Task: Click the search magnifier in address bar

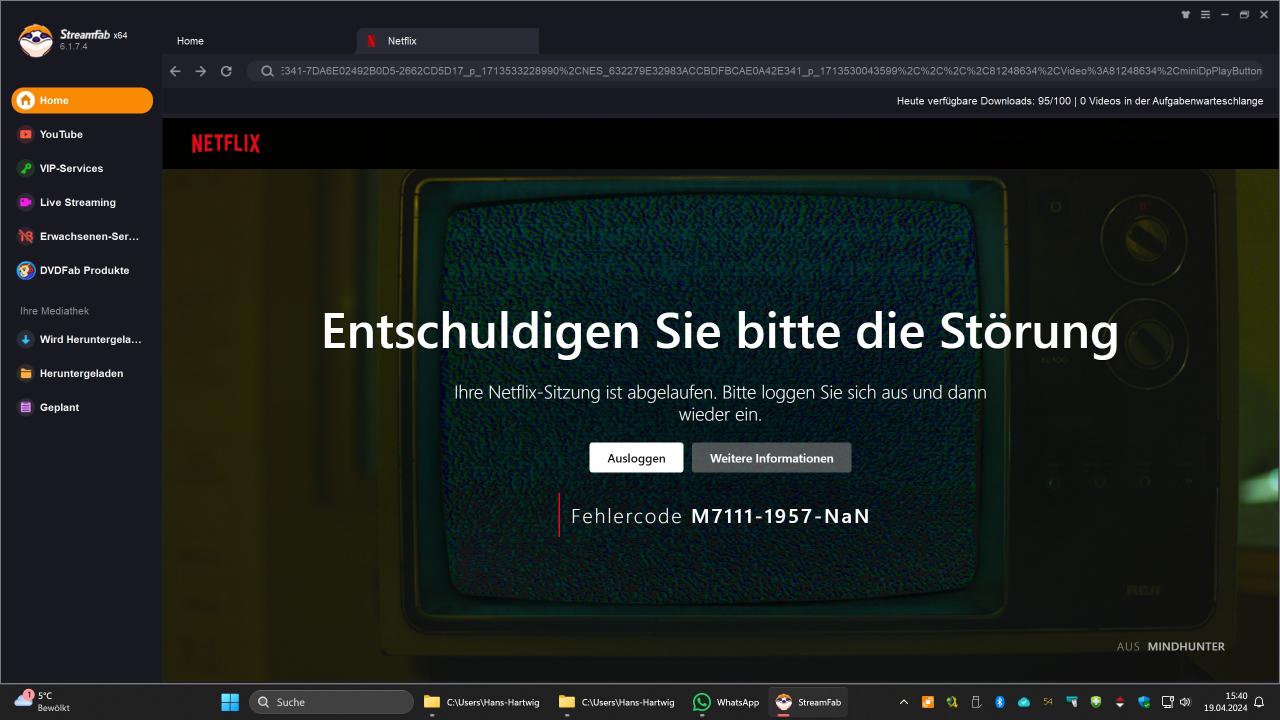Action: 267,71
